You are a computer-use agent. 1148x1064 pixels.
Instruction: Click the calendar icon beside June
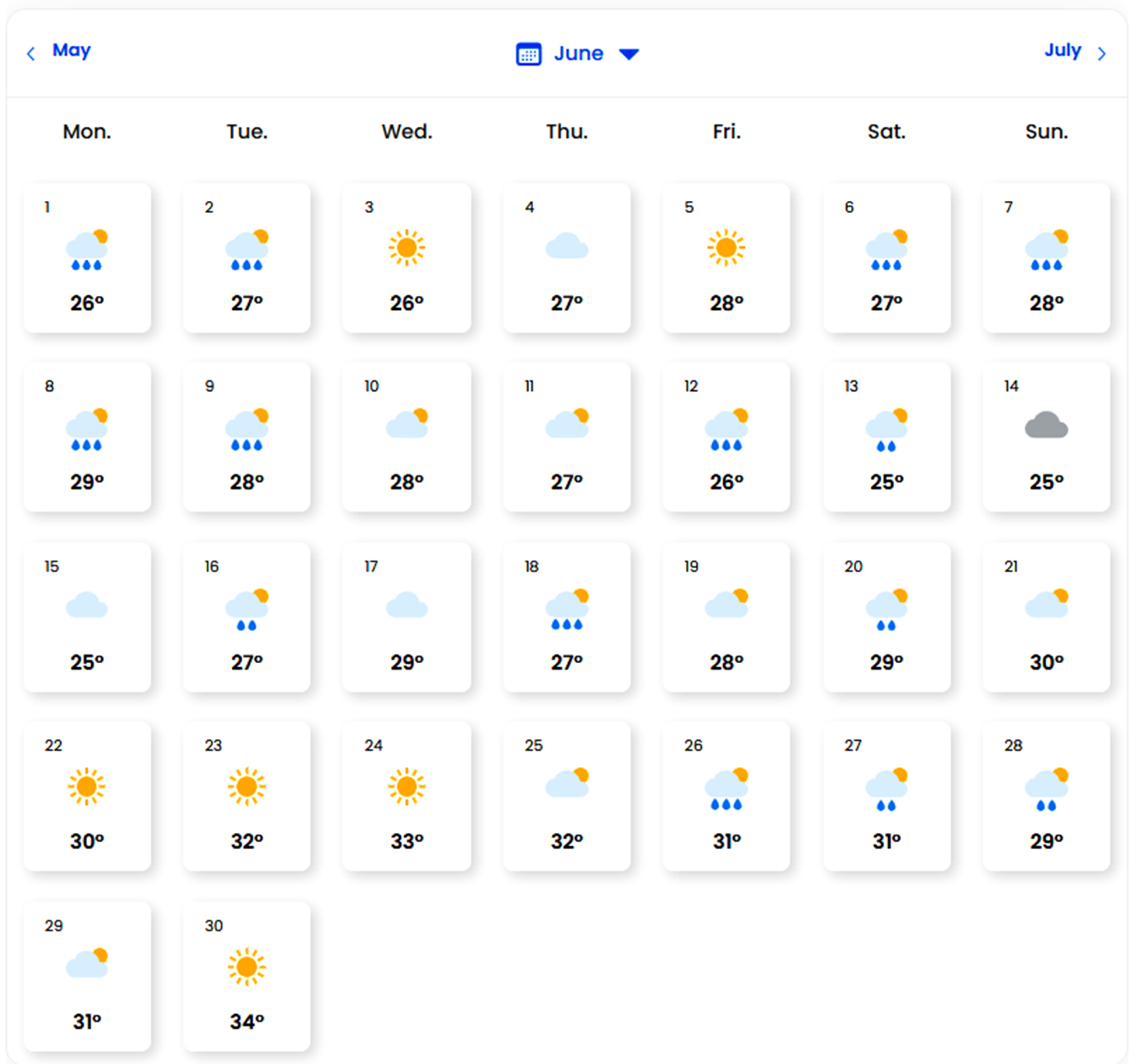pos(528,54)
